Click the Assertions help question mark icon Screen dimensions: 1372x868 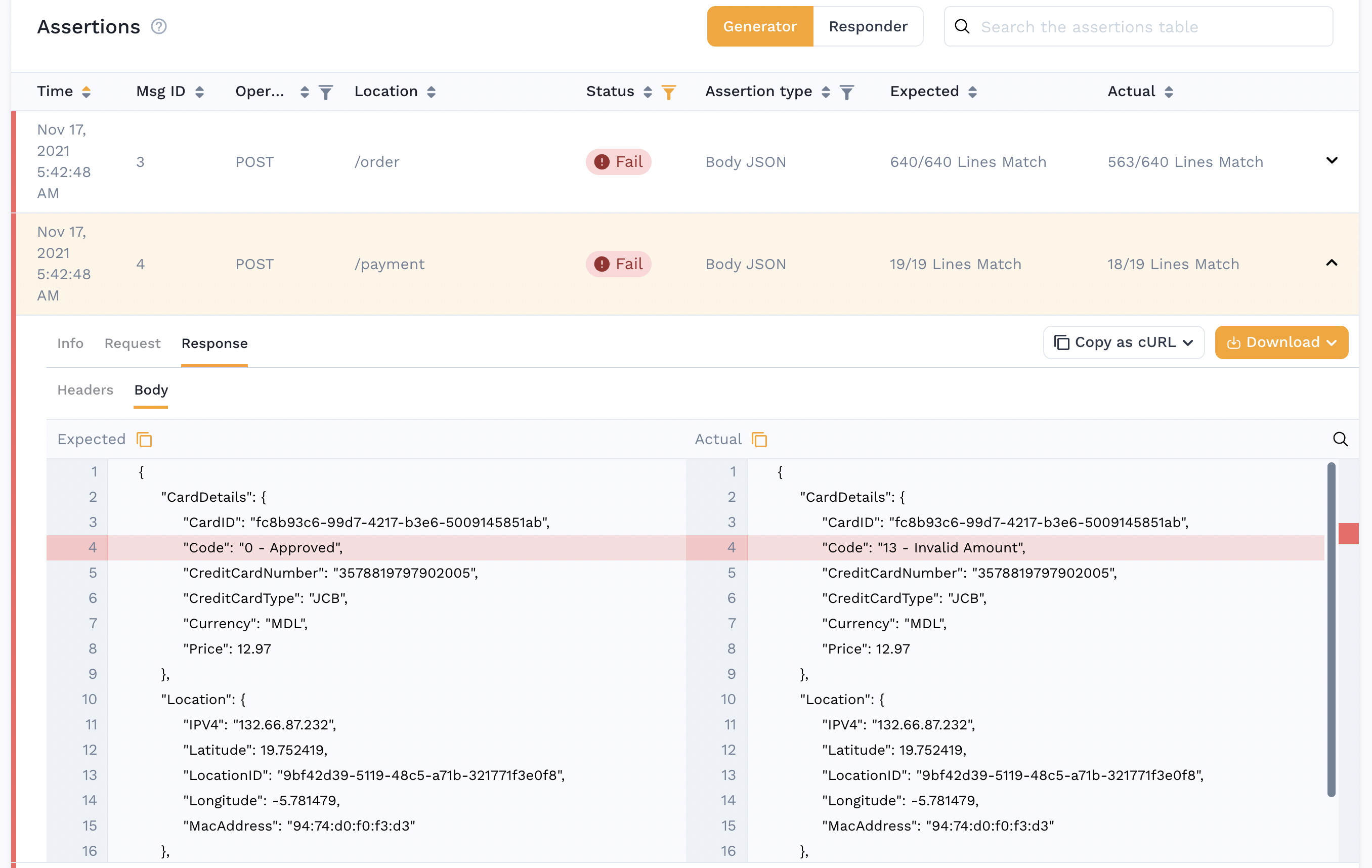[158, 27]
